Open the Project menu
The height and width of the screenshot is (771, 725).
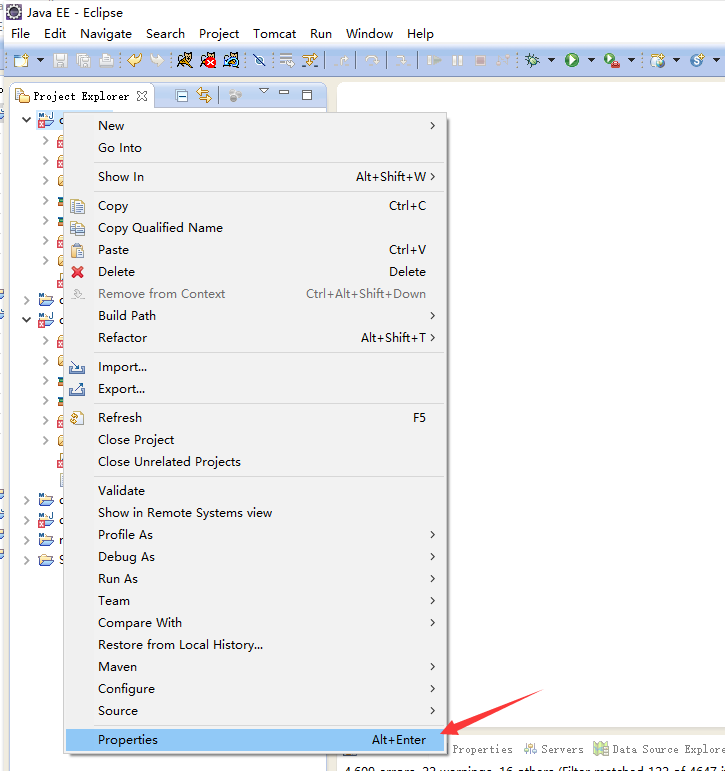[219, 34]
